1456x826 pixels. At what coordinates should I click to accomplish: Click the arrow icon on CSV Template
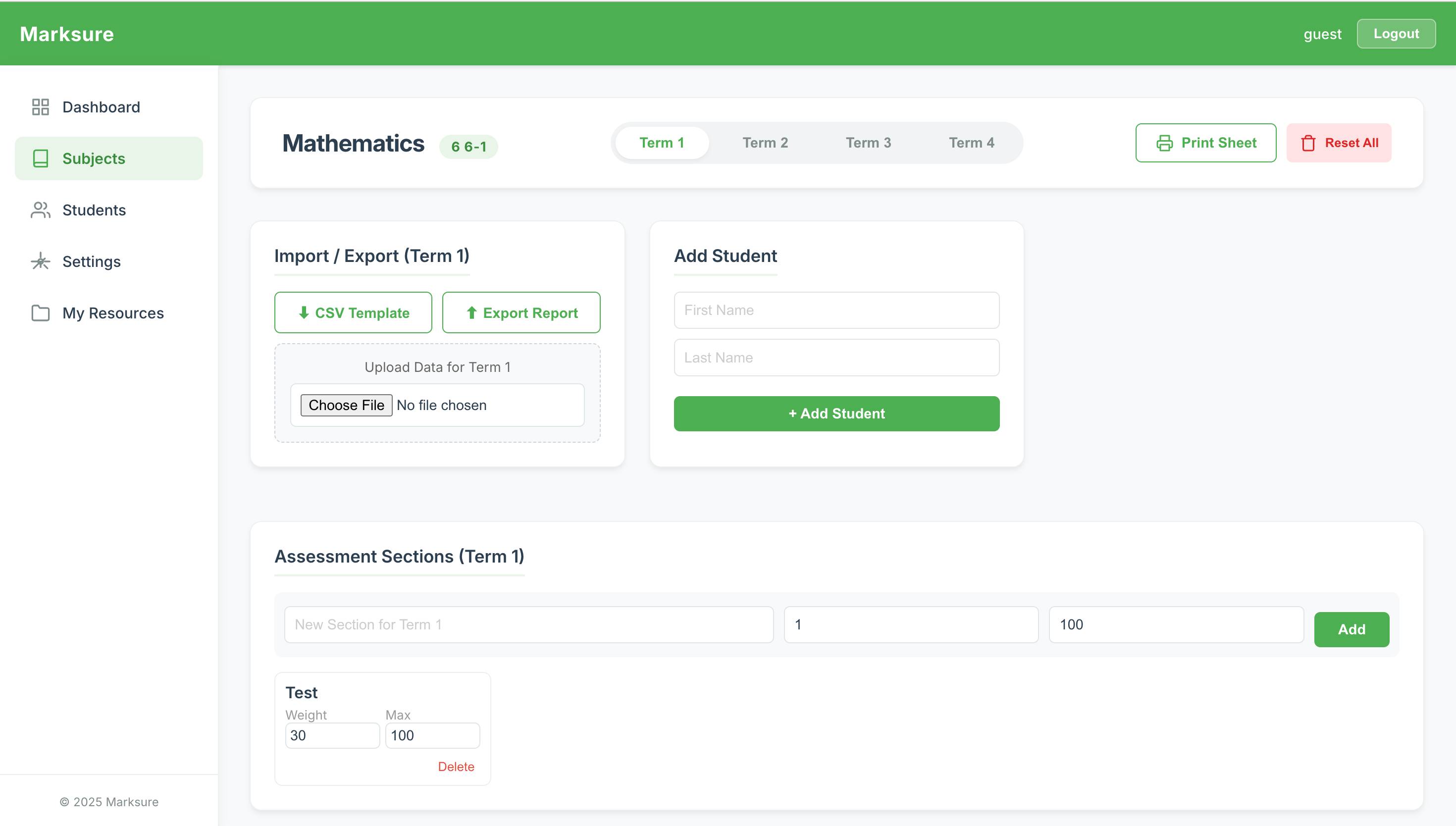(304, 312)
